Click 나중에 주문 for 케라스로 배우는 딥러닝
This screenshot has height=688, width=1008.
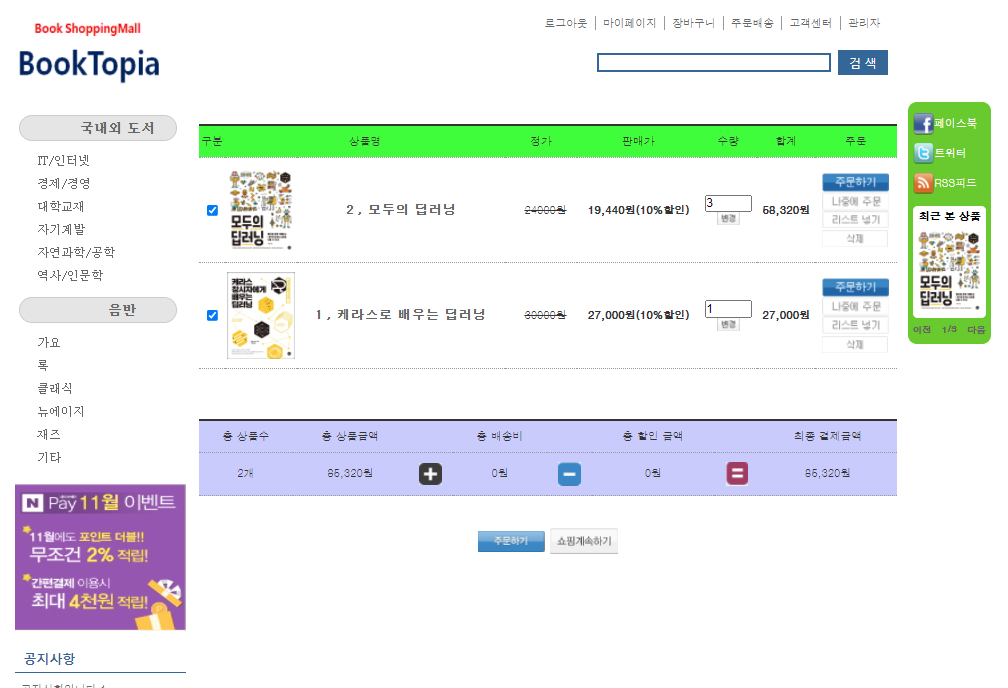pyautogui.click(x=855, y=306)
